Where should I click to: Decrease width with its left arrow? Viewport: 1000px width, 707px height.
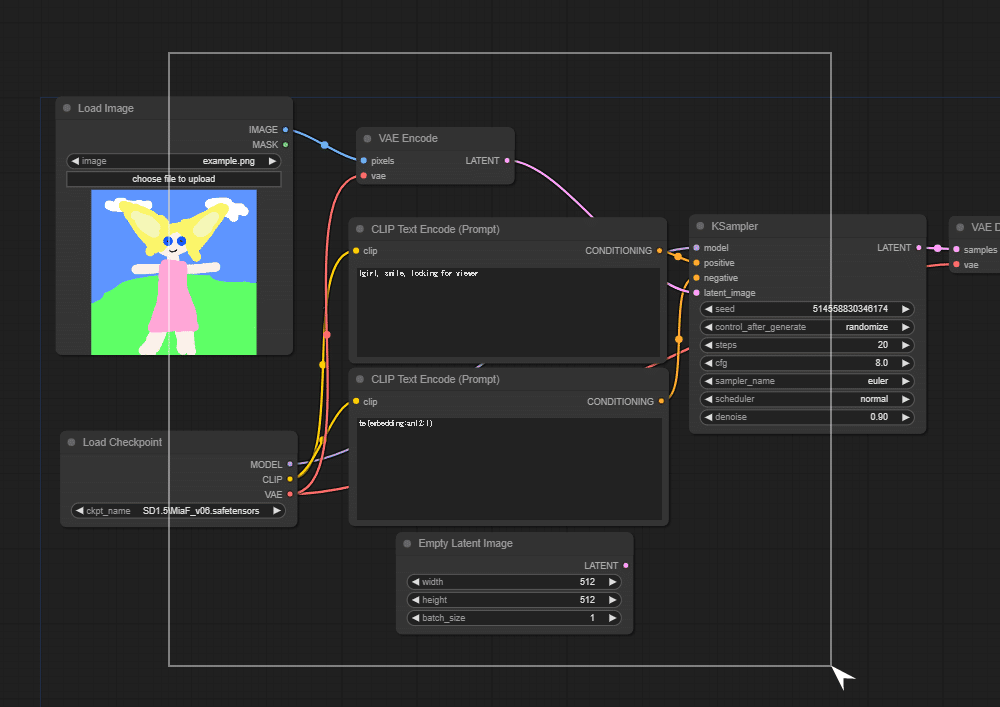pyautogui.click(x=416, y=582)
